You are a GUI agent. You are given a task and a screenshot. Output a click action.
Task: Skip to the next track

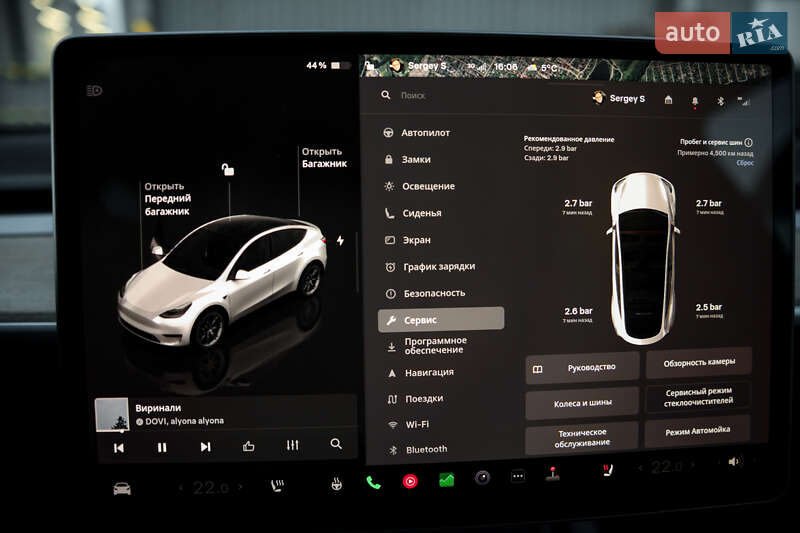click(x=205, y=447)
